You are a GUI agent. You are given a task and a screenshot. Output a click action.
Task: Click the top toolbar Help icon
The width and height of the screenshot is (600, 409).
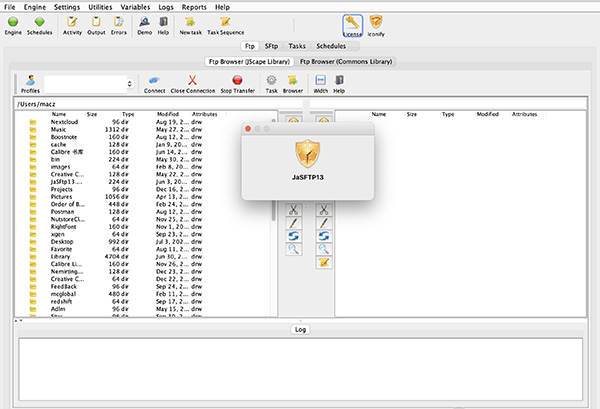163,22
